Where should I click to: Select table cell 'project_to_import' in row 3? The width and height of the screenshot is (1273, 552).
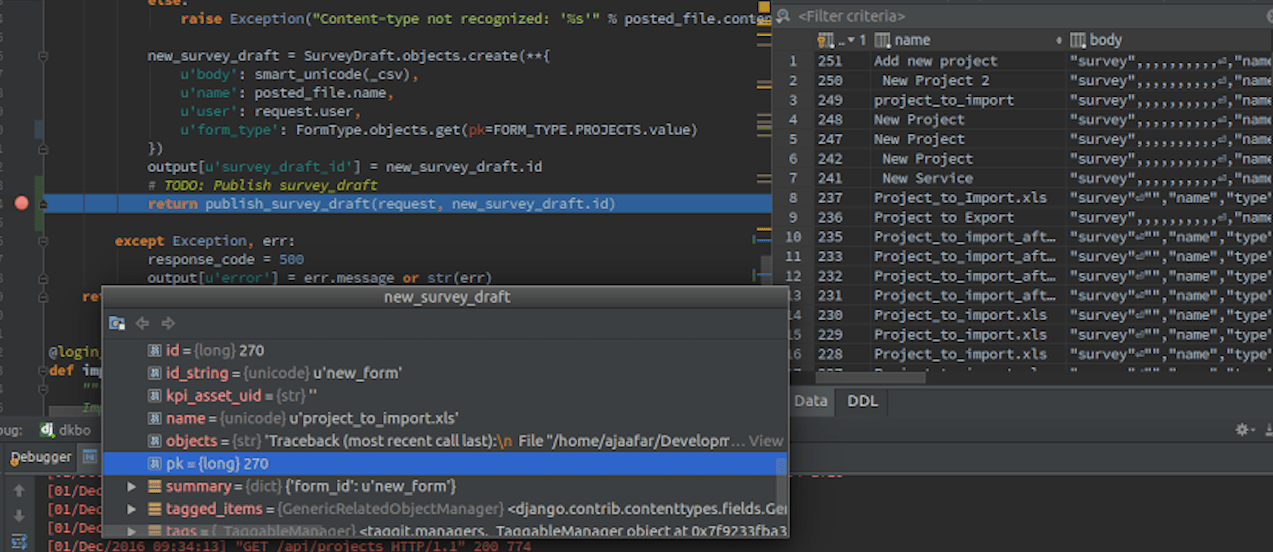[944, 100]
